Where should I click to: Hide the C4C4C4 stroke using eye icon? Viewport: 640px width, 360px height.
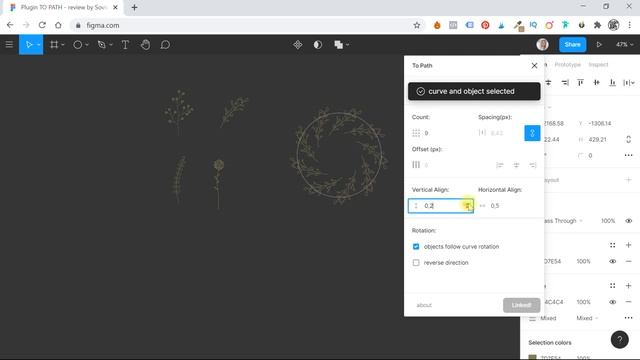coord(613,302)
